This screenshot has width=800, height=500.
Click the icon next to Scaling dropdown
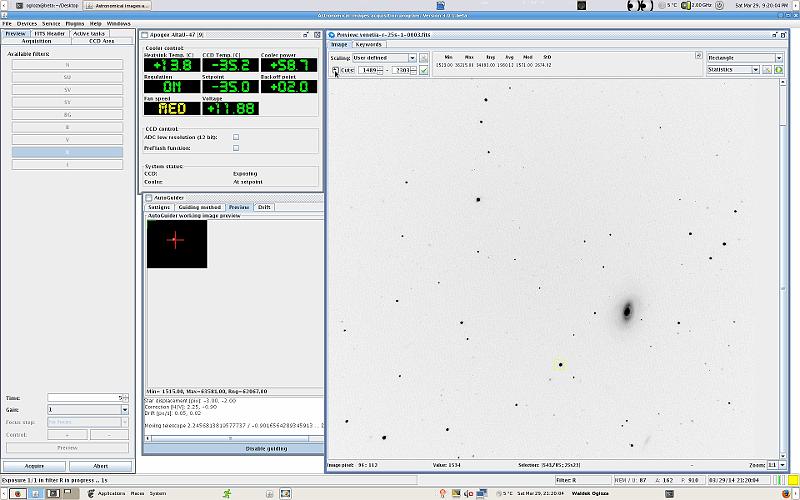(x=425, y=58)
